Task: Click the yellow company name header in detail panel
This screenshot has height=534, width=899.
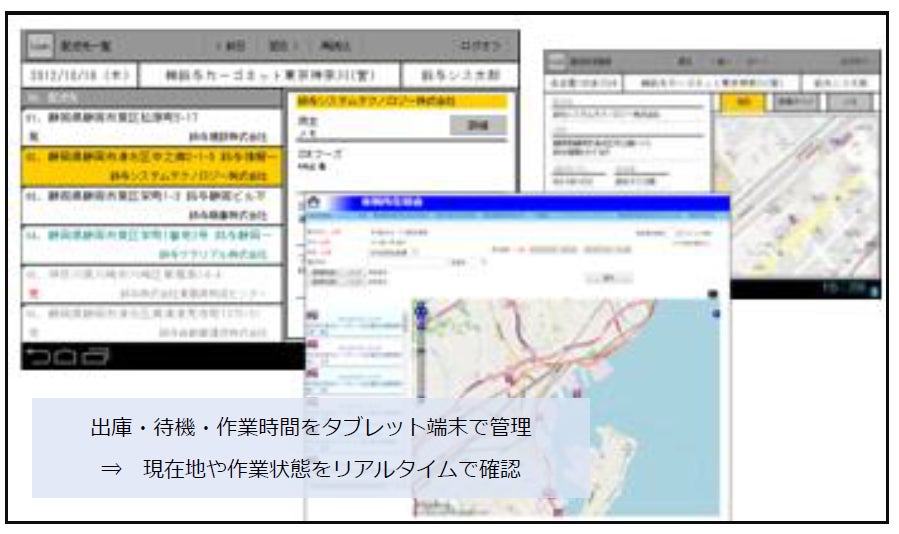Action: 402,102
